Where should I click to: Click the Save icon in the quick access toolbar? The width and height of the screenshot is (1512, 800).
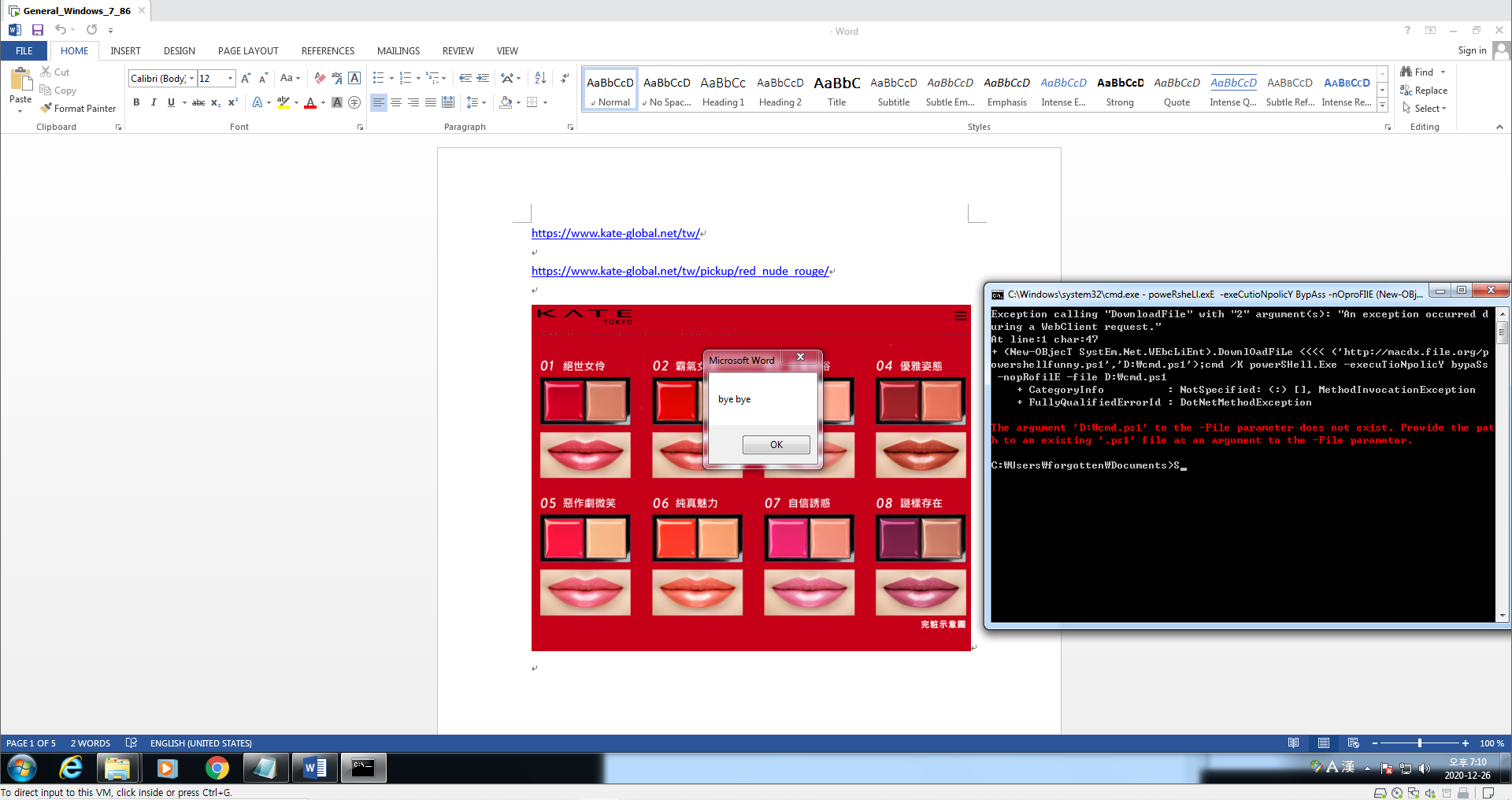tap(37, 30)
